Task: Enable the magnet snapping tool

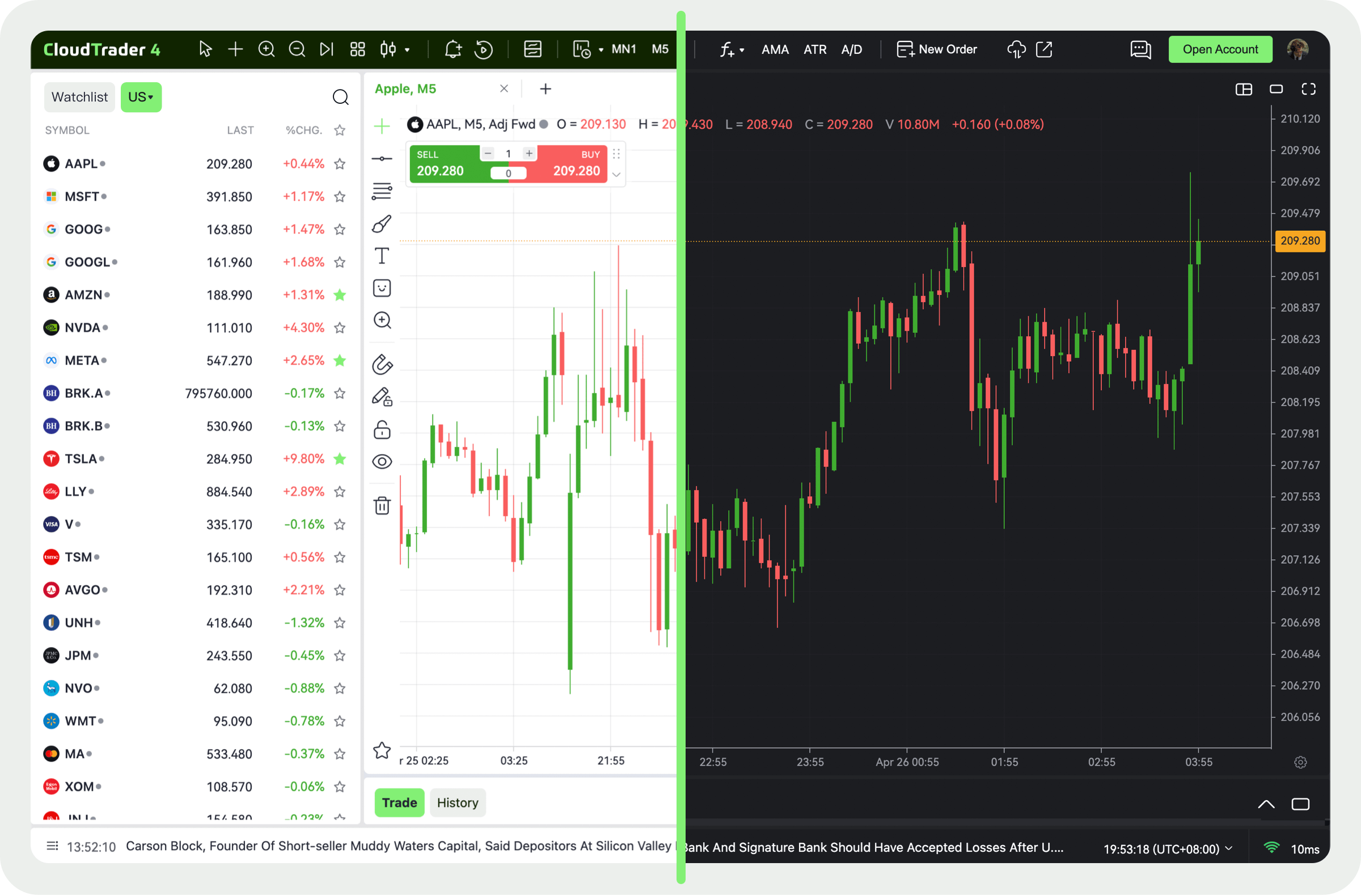Action: [382, 364]
